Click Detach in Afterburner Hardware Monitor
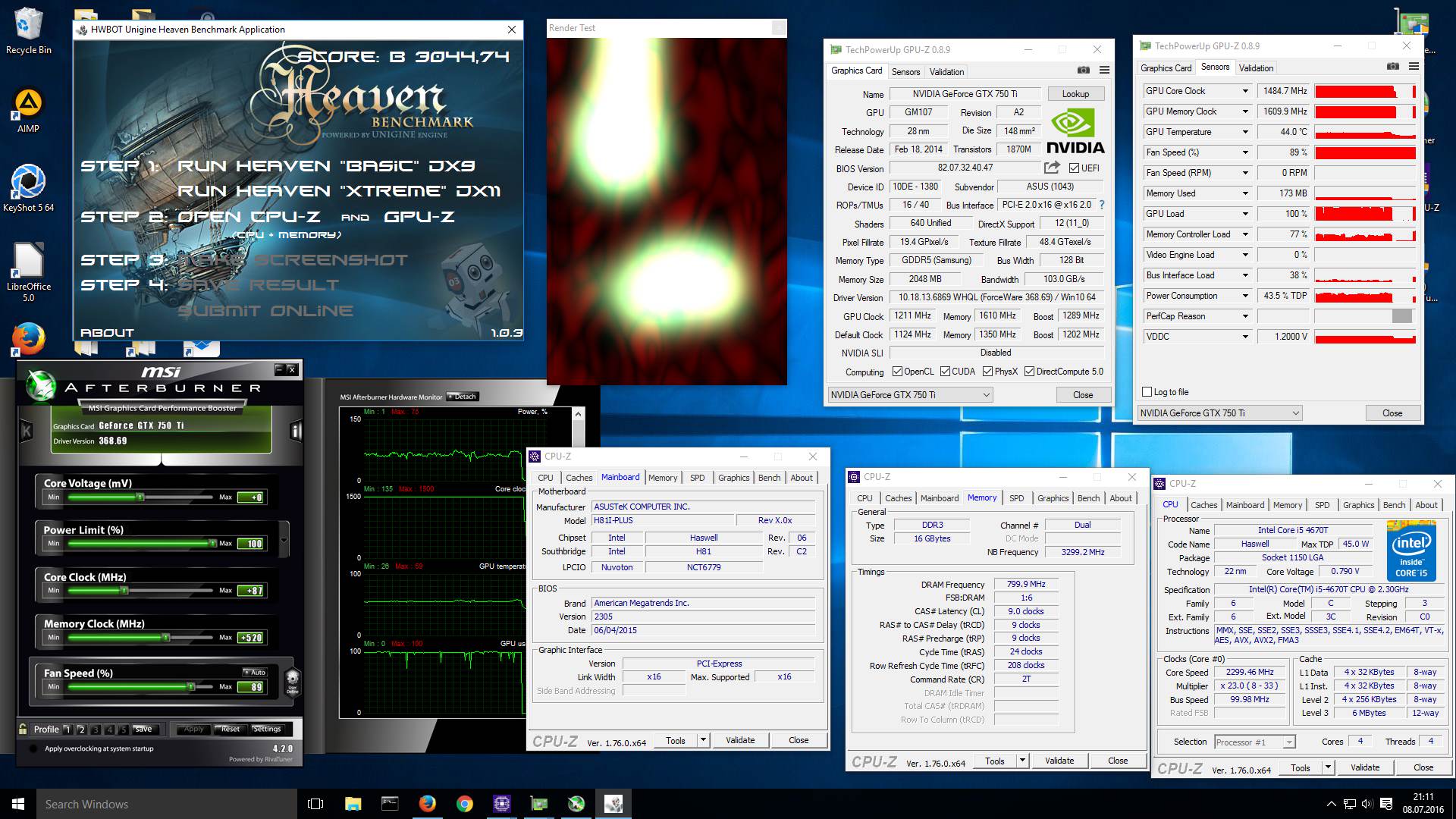Image resolution: width=1456 pixels, height=819 pixels. (x=462, y=397)
